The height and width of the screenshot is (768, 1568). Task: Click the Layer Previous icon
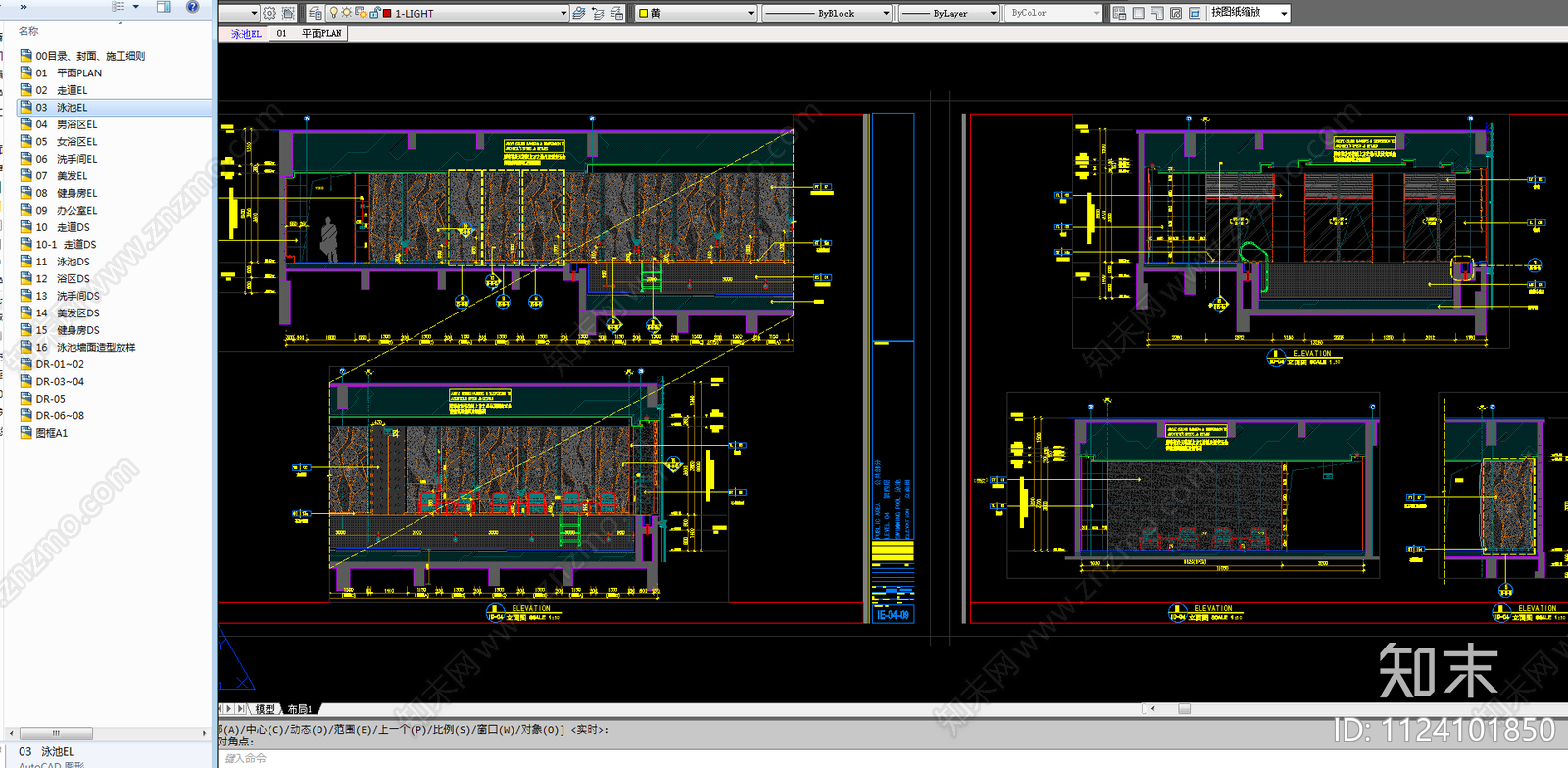(x=598, y=13)
